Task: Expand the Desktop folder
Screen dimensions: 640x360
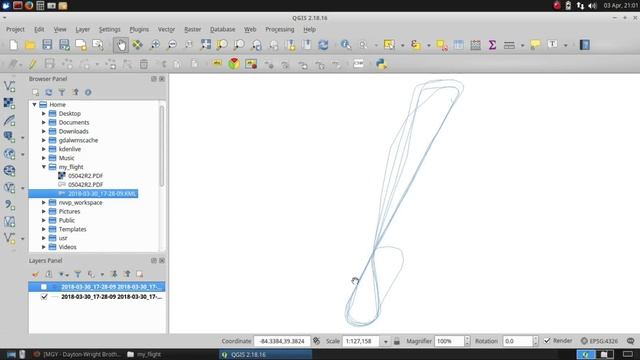Action: coord(44,113)
